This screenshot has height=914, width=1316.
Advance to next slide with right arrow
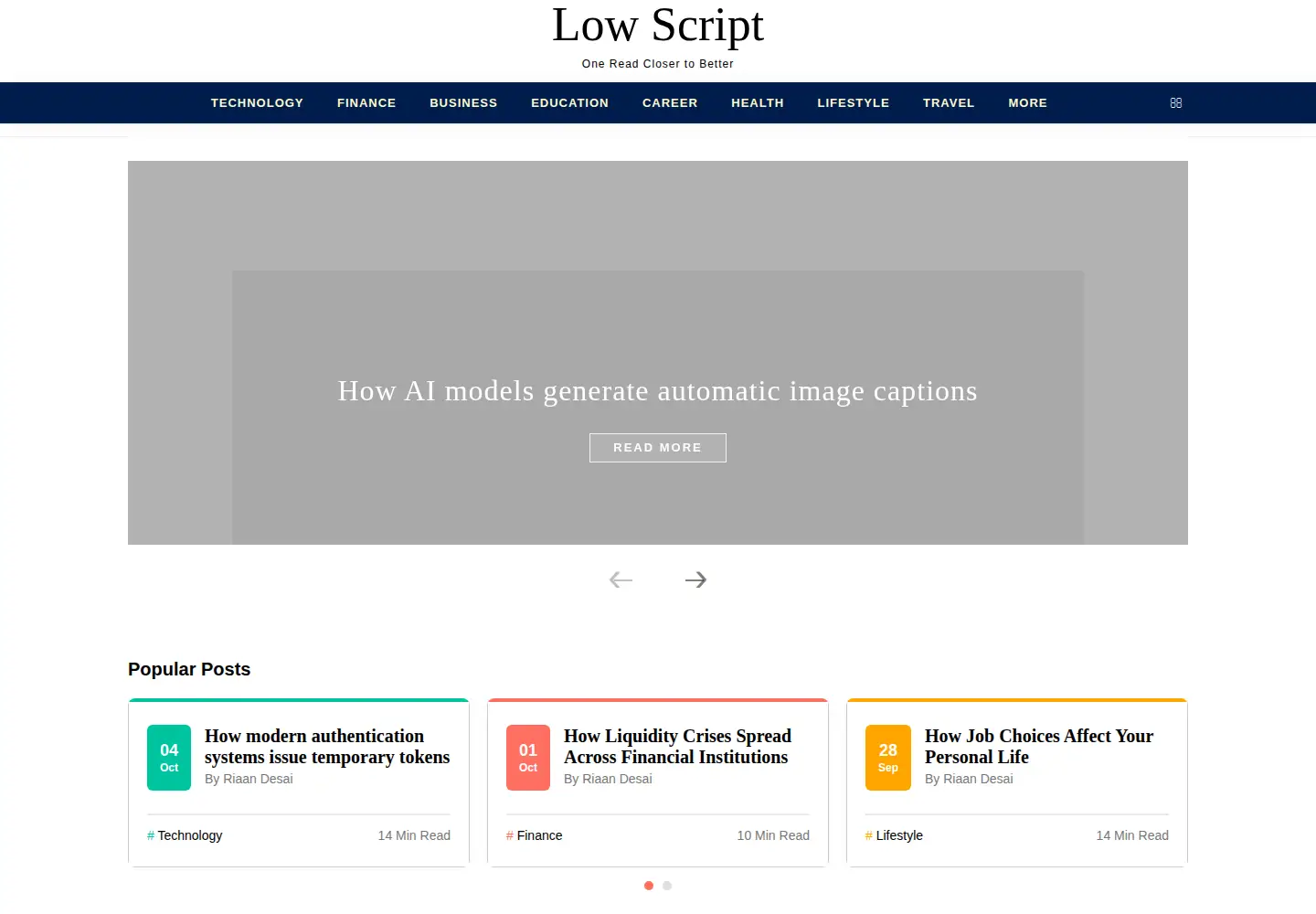pyautogui.click(x=695, y=579)
